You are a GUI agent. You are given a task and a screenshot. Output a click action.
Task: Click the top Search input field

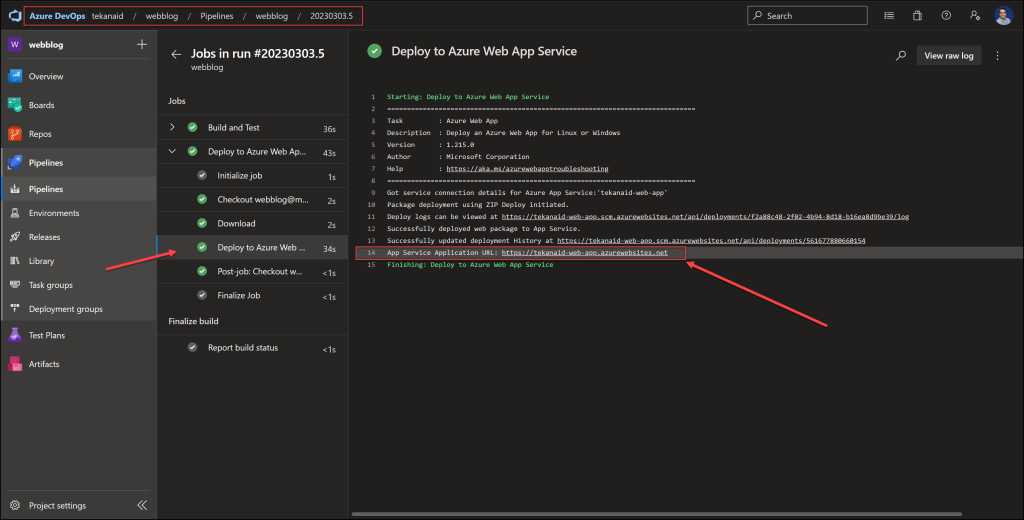click(x=807, y=16)
